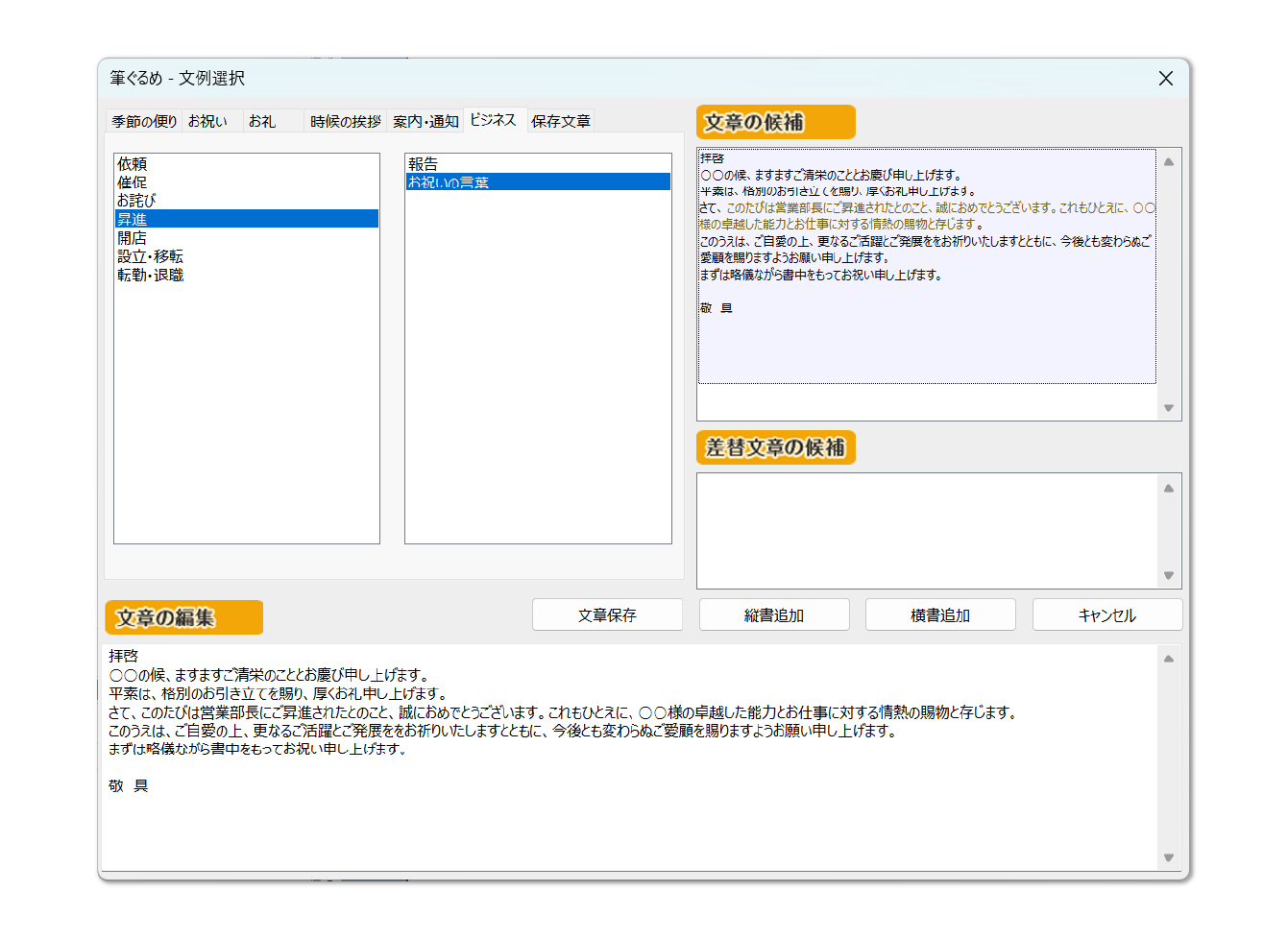The width and height of the screenshot is (1288, 939).
Task: Switch to the 保存文章 tab
Action: [560, 120]
